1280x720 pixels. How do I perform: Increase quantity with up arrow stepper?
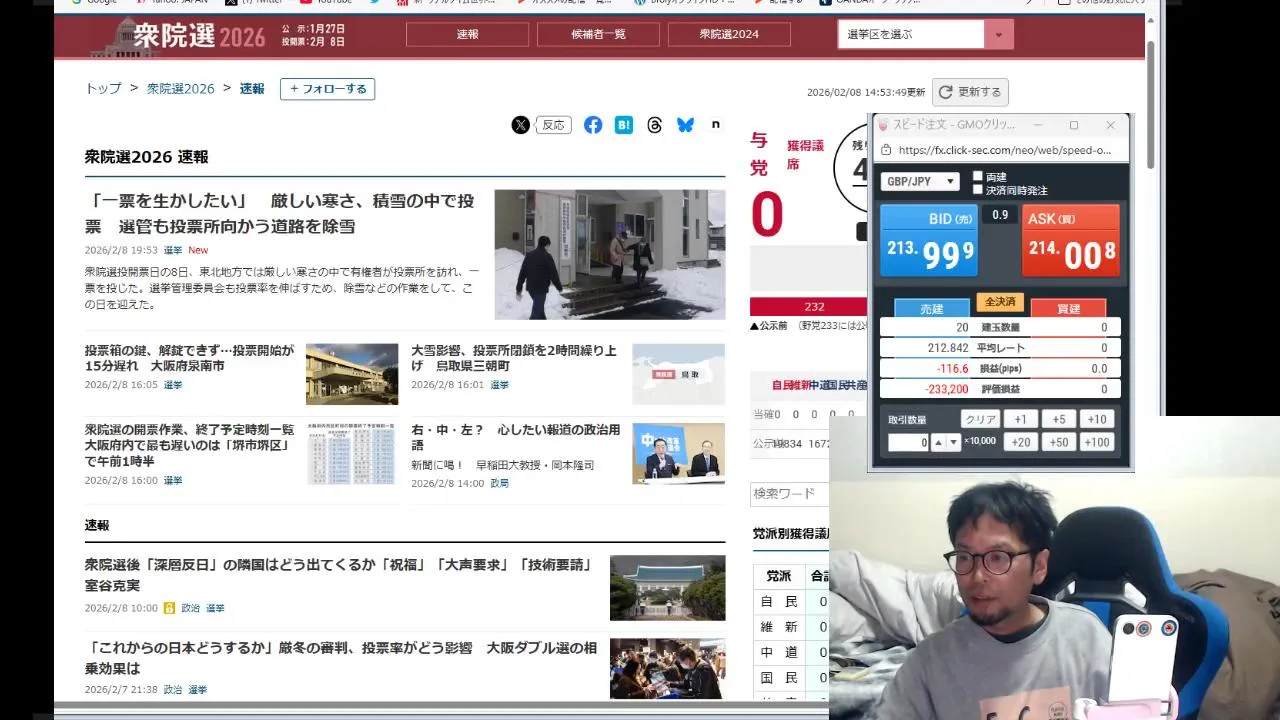coord(938,442)
